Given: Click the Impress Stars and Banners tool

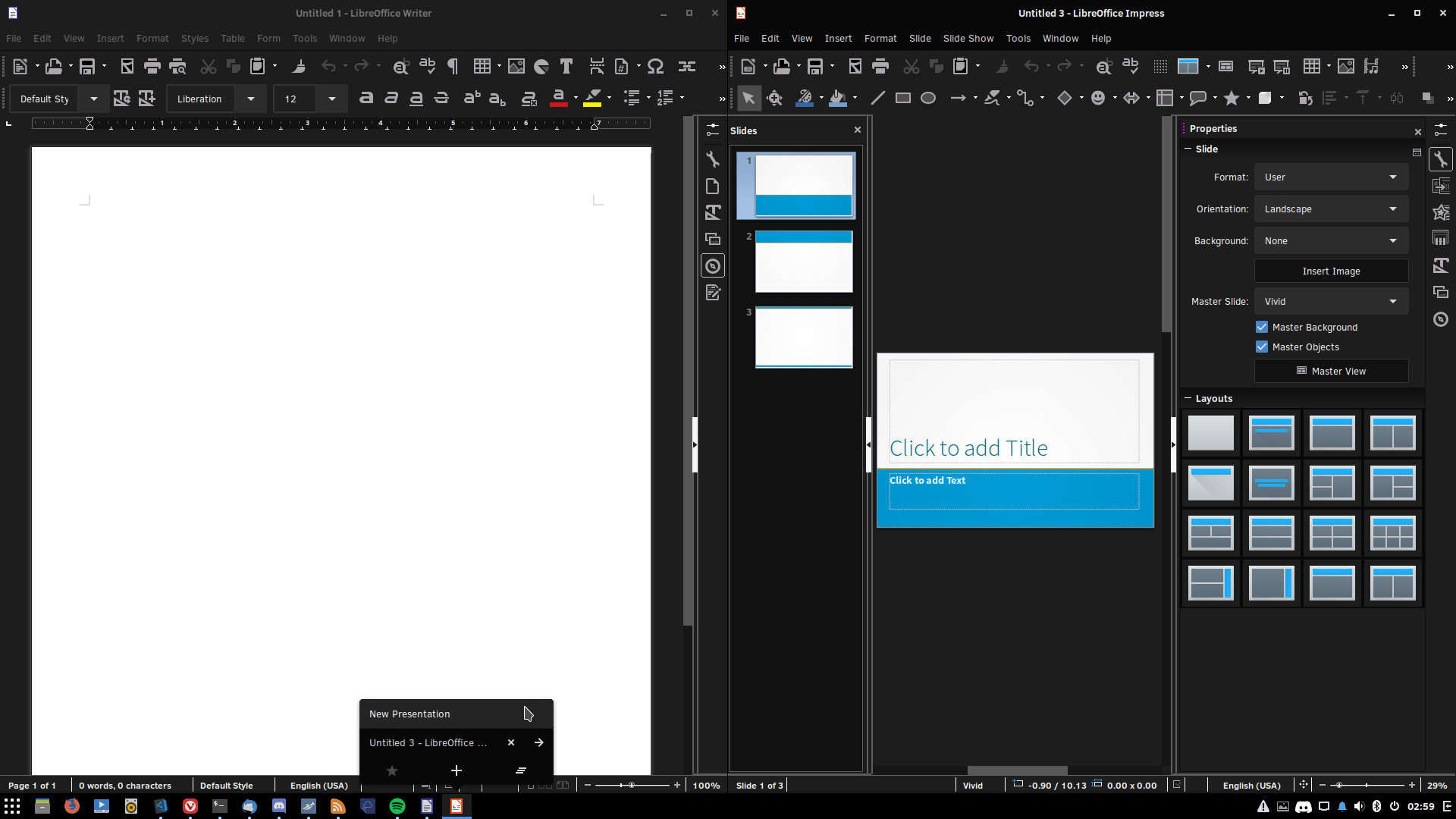Looking at the screenshot, I should [1232, 98].
